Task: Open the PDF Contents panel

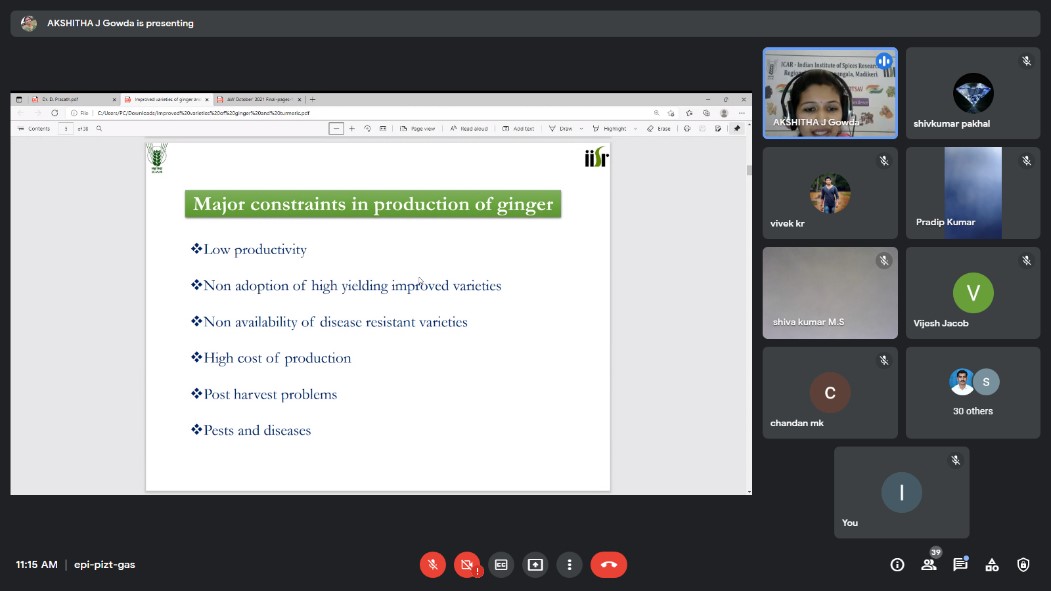Action: point(34,129)
